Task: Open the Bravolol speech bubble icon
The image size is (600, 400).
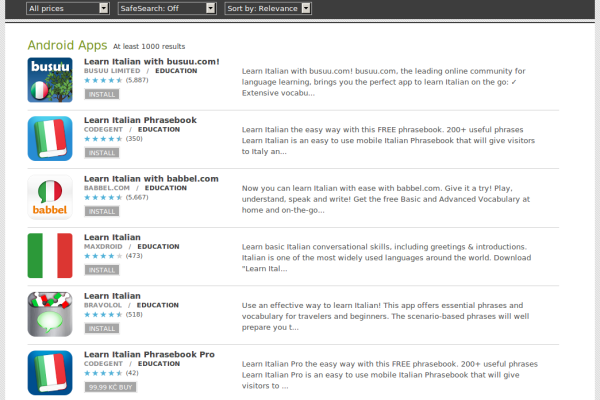Action: click(50, 314)
